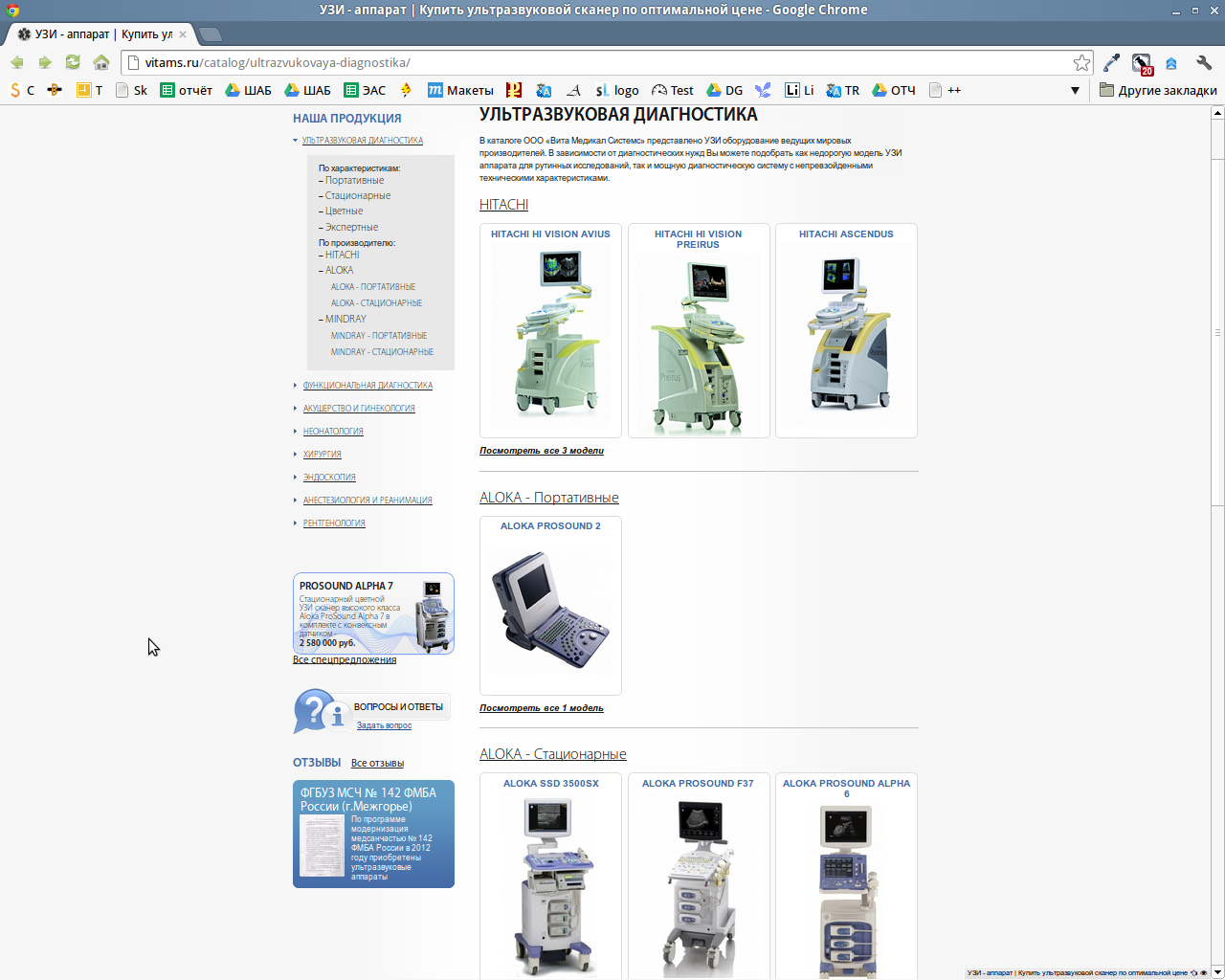The width and height of the screenshot is (1225, 980).
Task: Open the '++' bookmark
Action: (x=945, y=90)
